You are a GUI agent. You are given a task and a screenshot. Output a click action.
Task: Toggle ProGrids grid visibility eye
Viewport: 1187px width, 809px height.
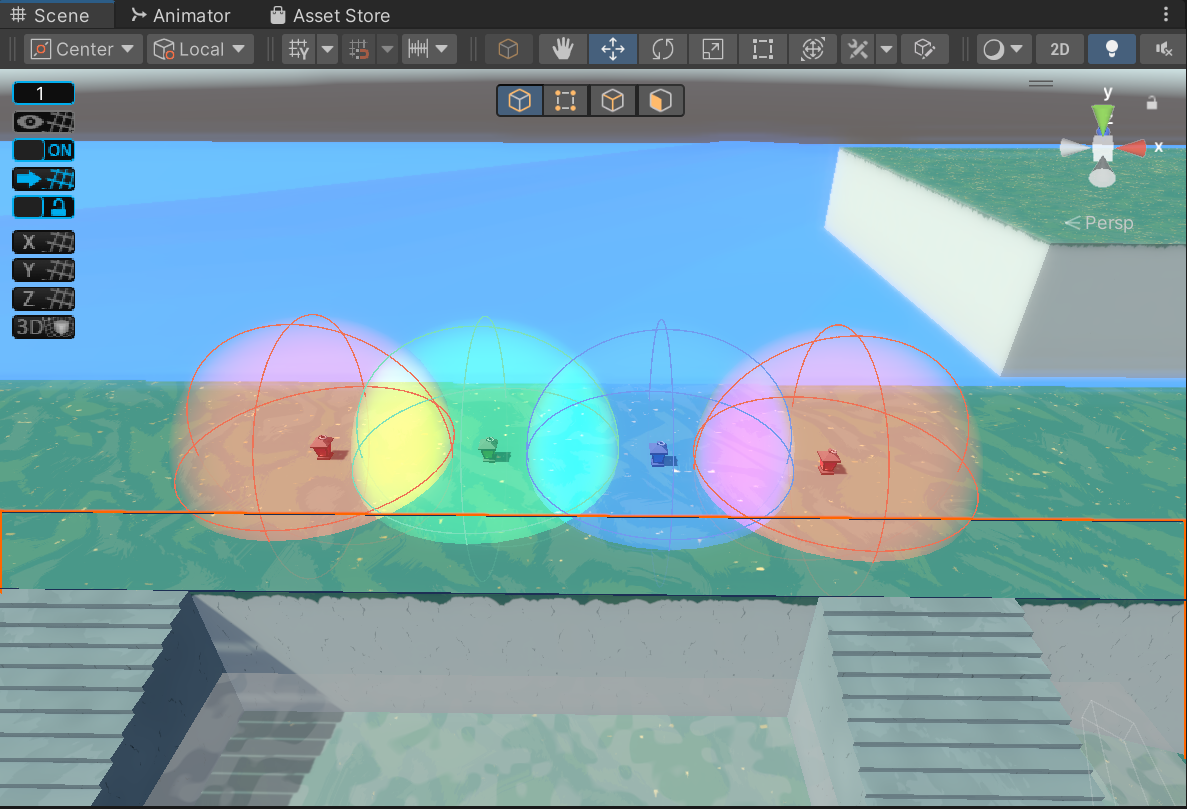[44, 122]
